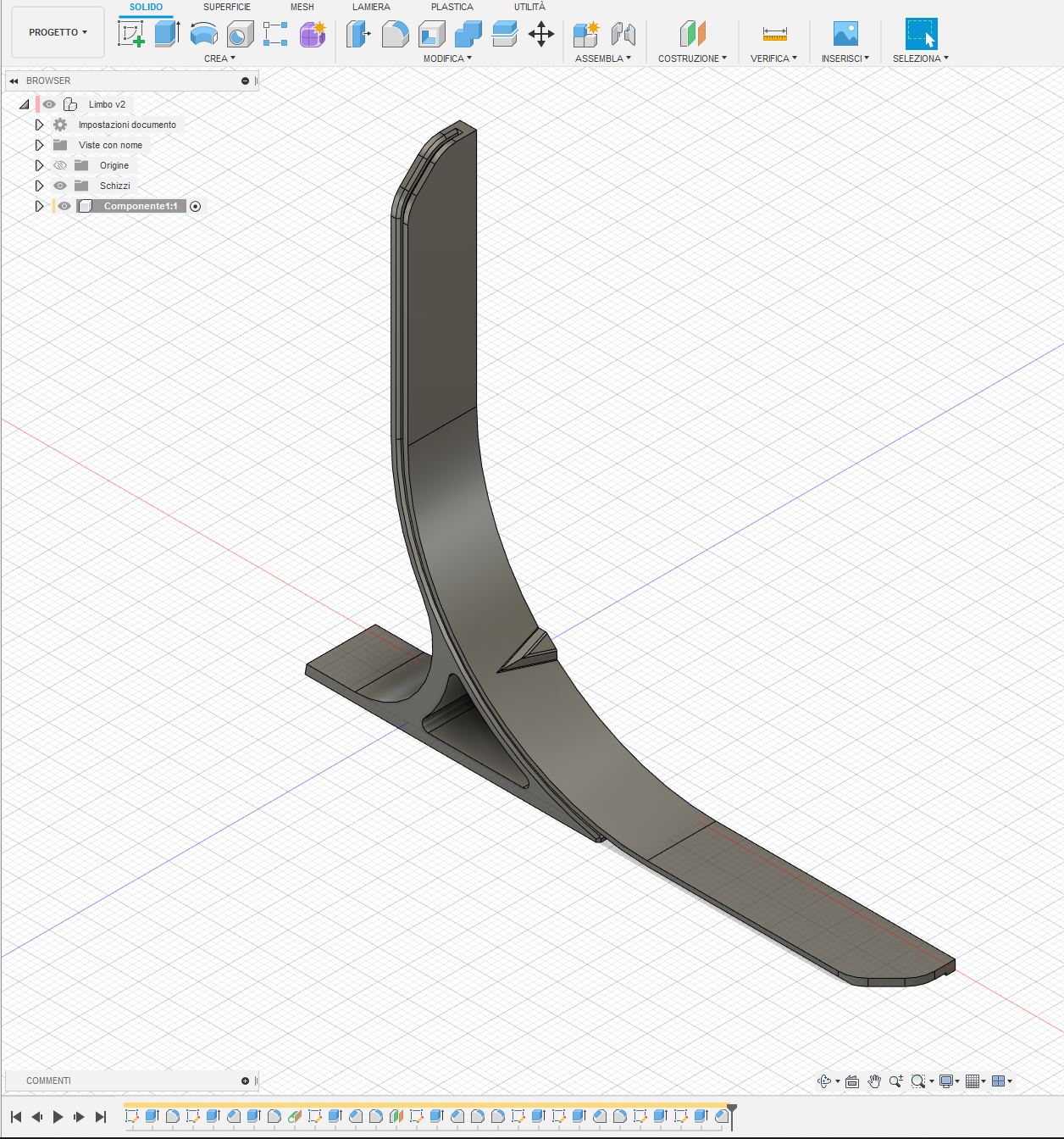Select the Fillet tool in Modifica
The height and width of the screenshot is (1139, 1064).
pos(395,35)
